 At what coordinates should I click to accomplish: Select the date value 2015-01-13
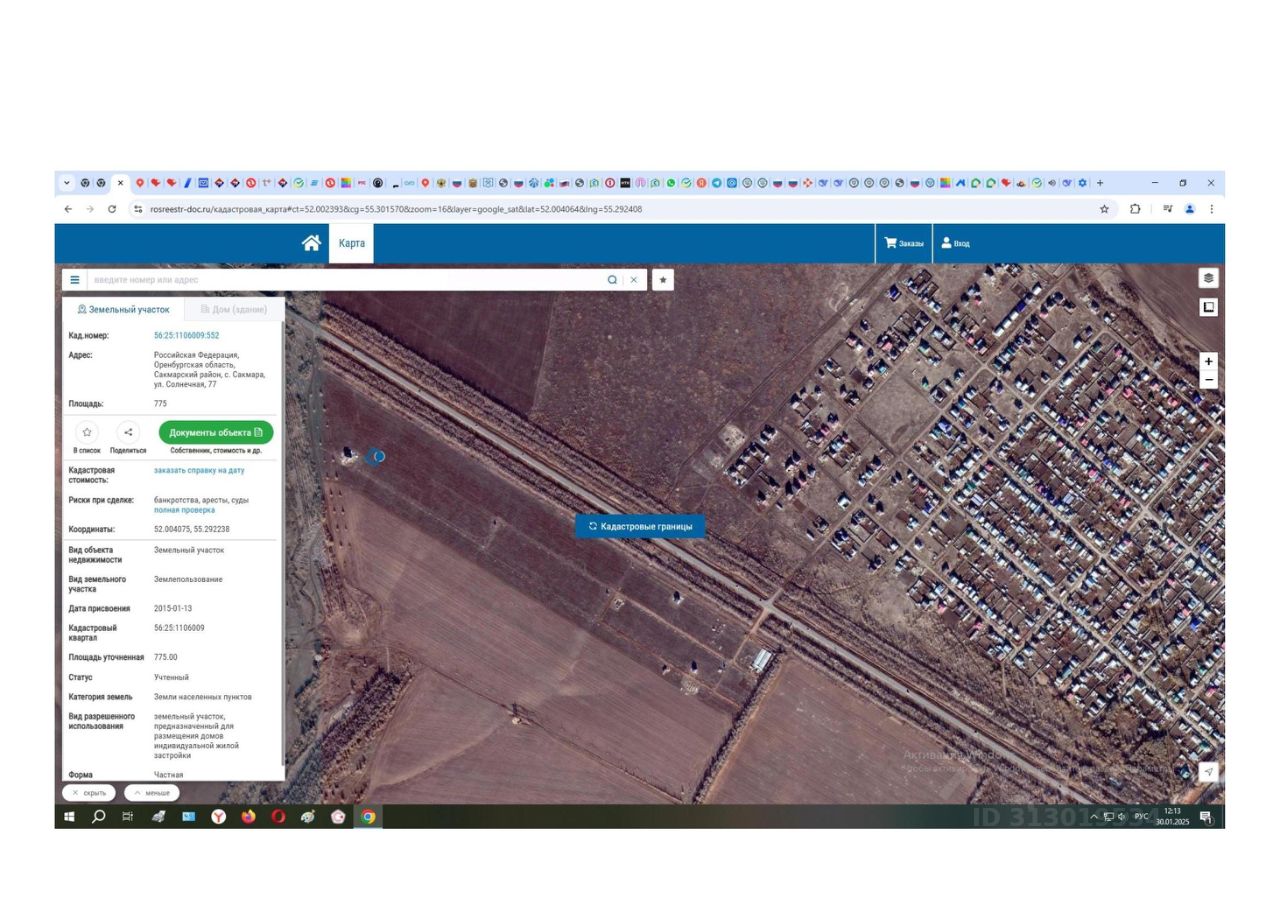coord(173,608)
